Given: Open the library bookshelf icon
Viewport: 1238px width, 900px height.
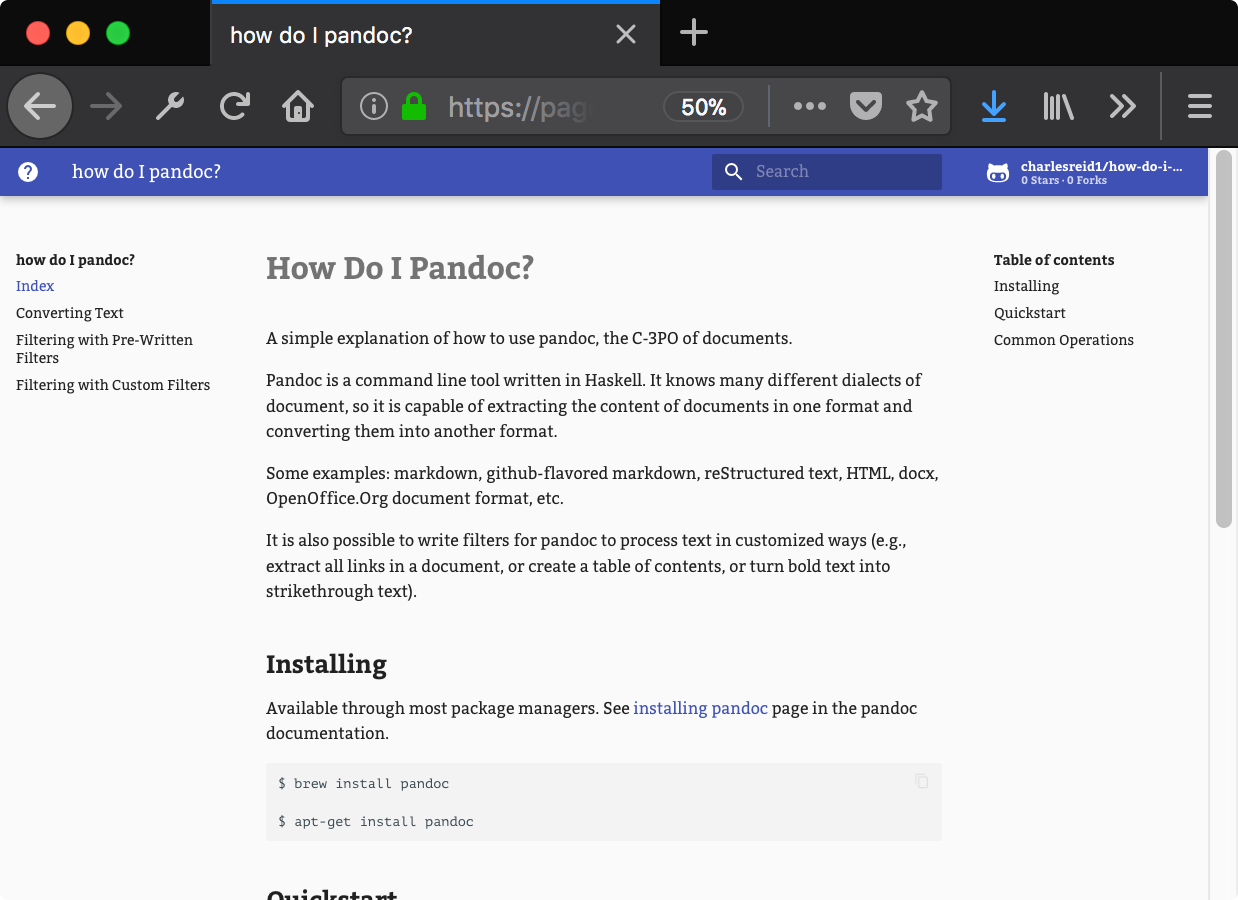Looking at the screenshot, I should point(1058,106).
